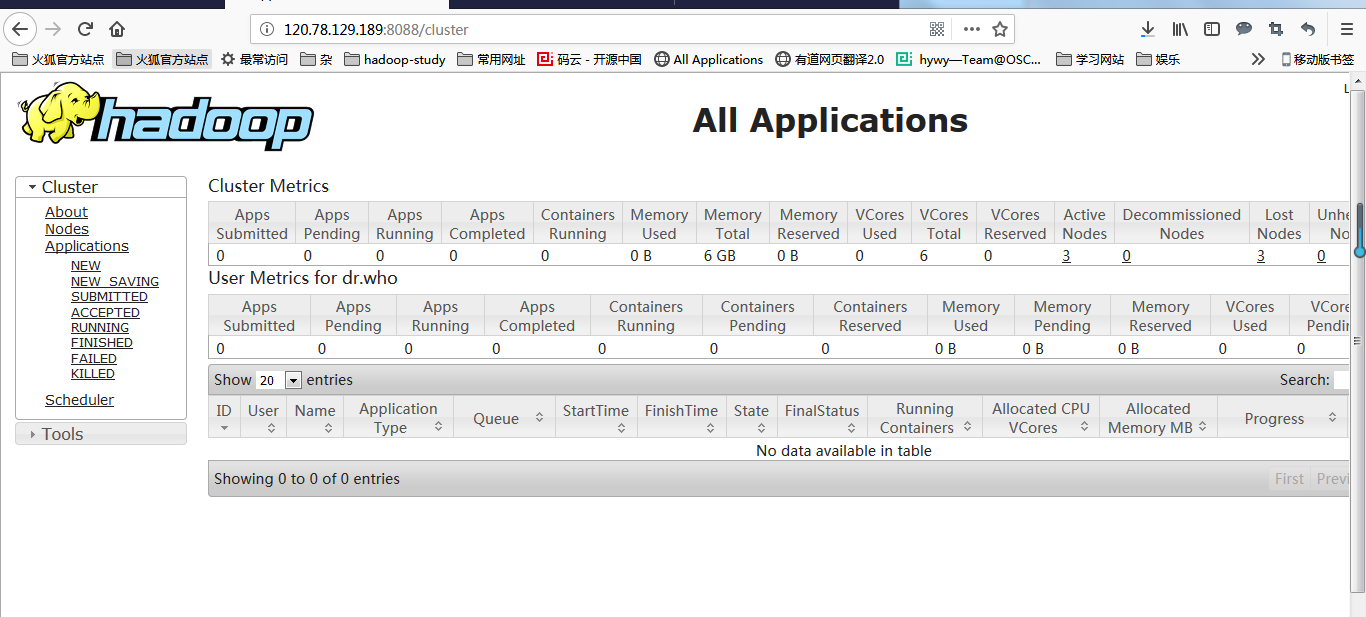Open the Library icon in the toolbar

coord(1180,29)
